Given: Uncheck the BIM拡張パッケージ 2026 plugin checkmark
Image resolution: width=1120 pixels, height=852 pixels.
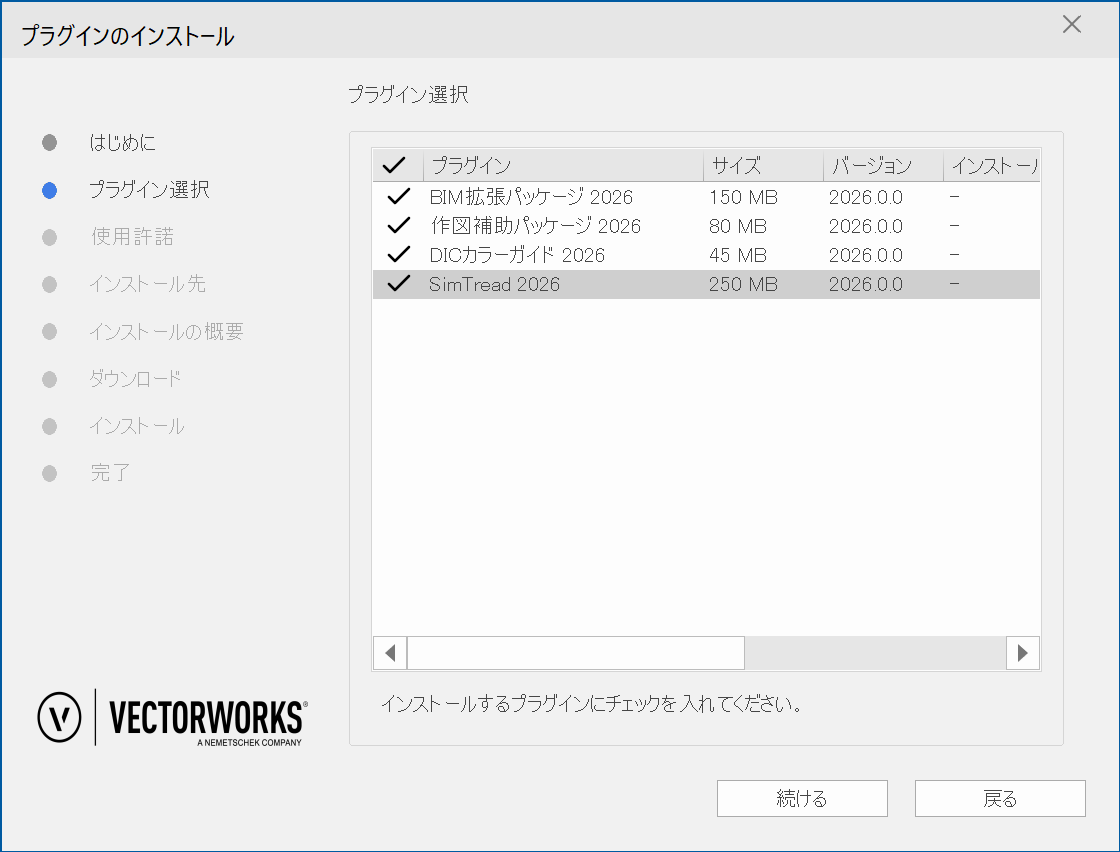Looking at the screenshot, I should tap(398, 197).
